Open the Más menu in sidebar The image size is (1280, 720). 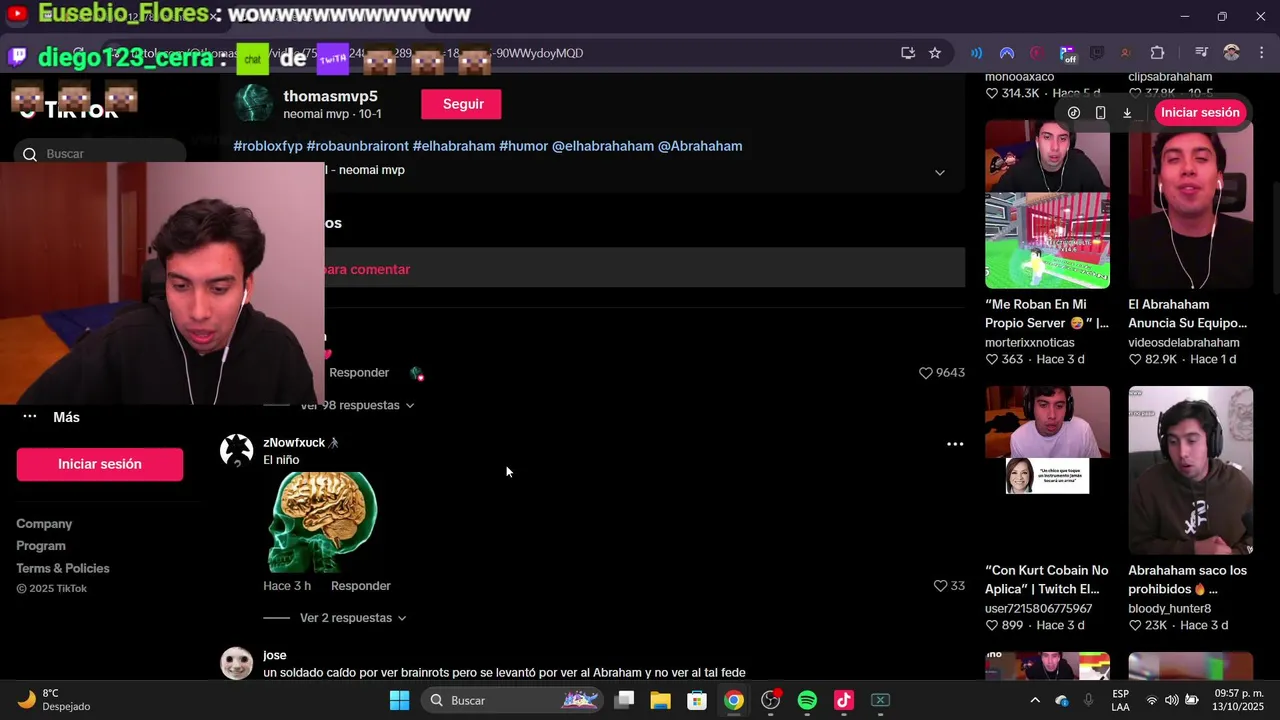[x=66, y=417]
